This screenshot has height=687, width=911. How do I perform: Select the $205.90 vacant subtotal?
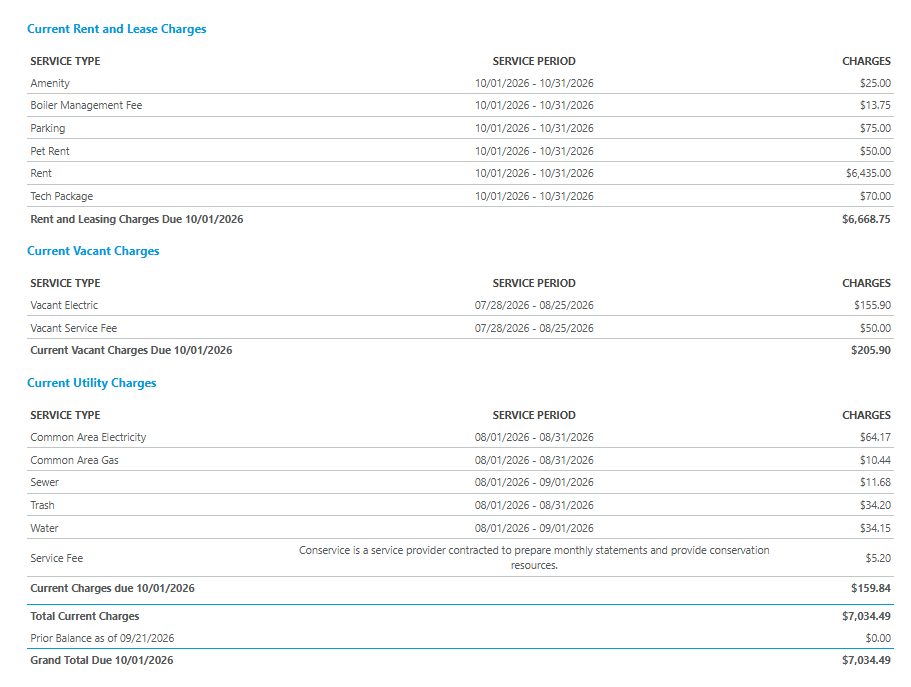(x=870, y=350)
